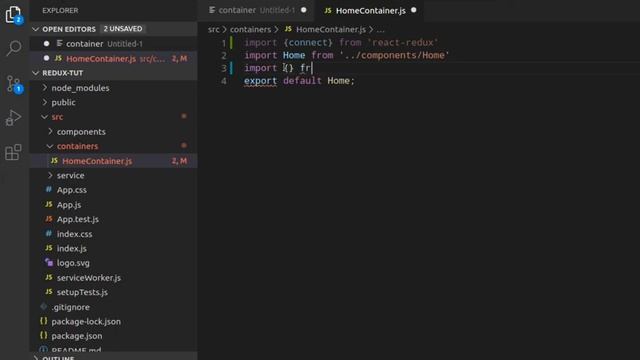640x360 pixels.
Task: Open the Explorer view in activity bar
Action: pos(13,15)
